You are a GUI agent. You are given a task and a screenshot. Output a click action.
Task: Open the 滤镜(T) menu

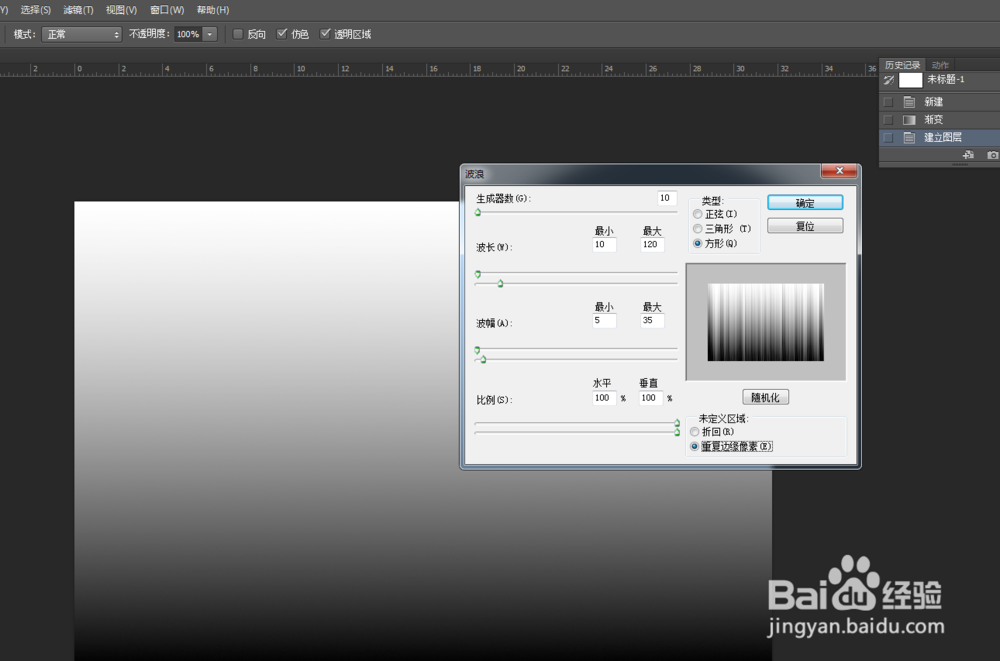pyautogui.click(x=78, y=10)
